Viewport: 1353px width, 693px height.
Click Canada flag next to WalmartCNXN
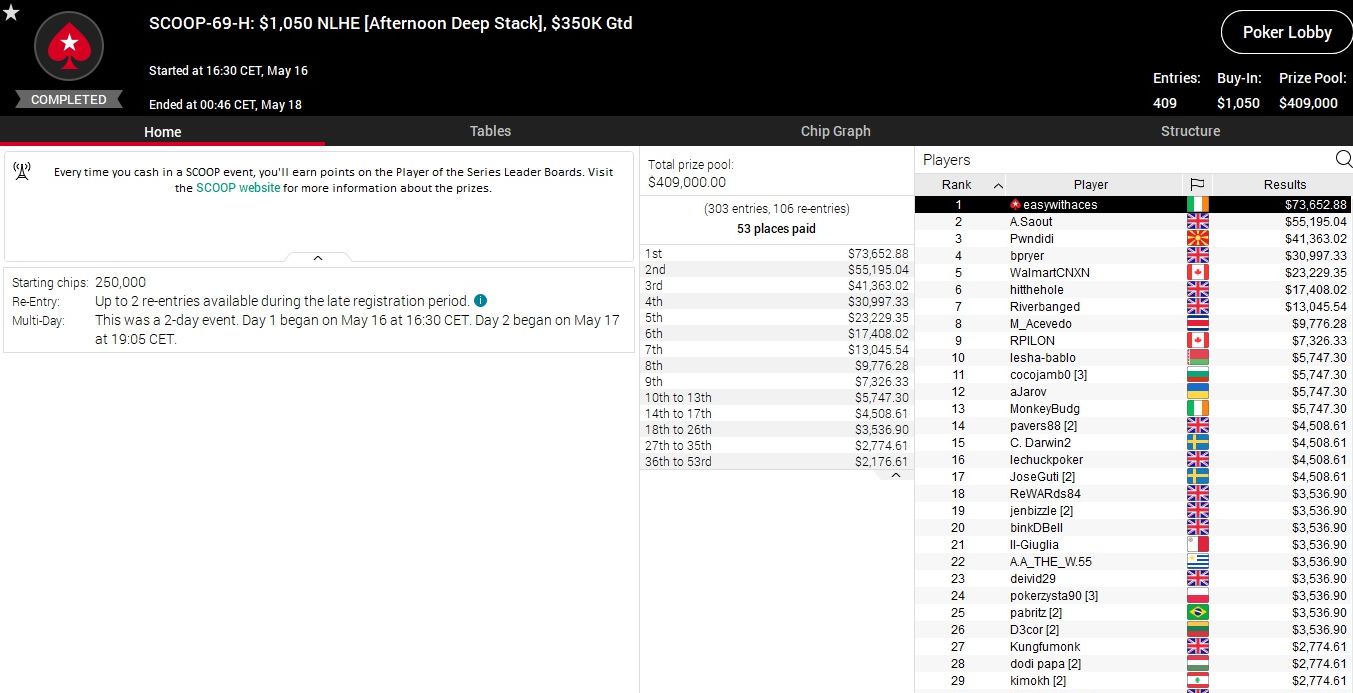click(1196, 273)
